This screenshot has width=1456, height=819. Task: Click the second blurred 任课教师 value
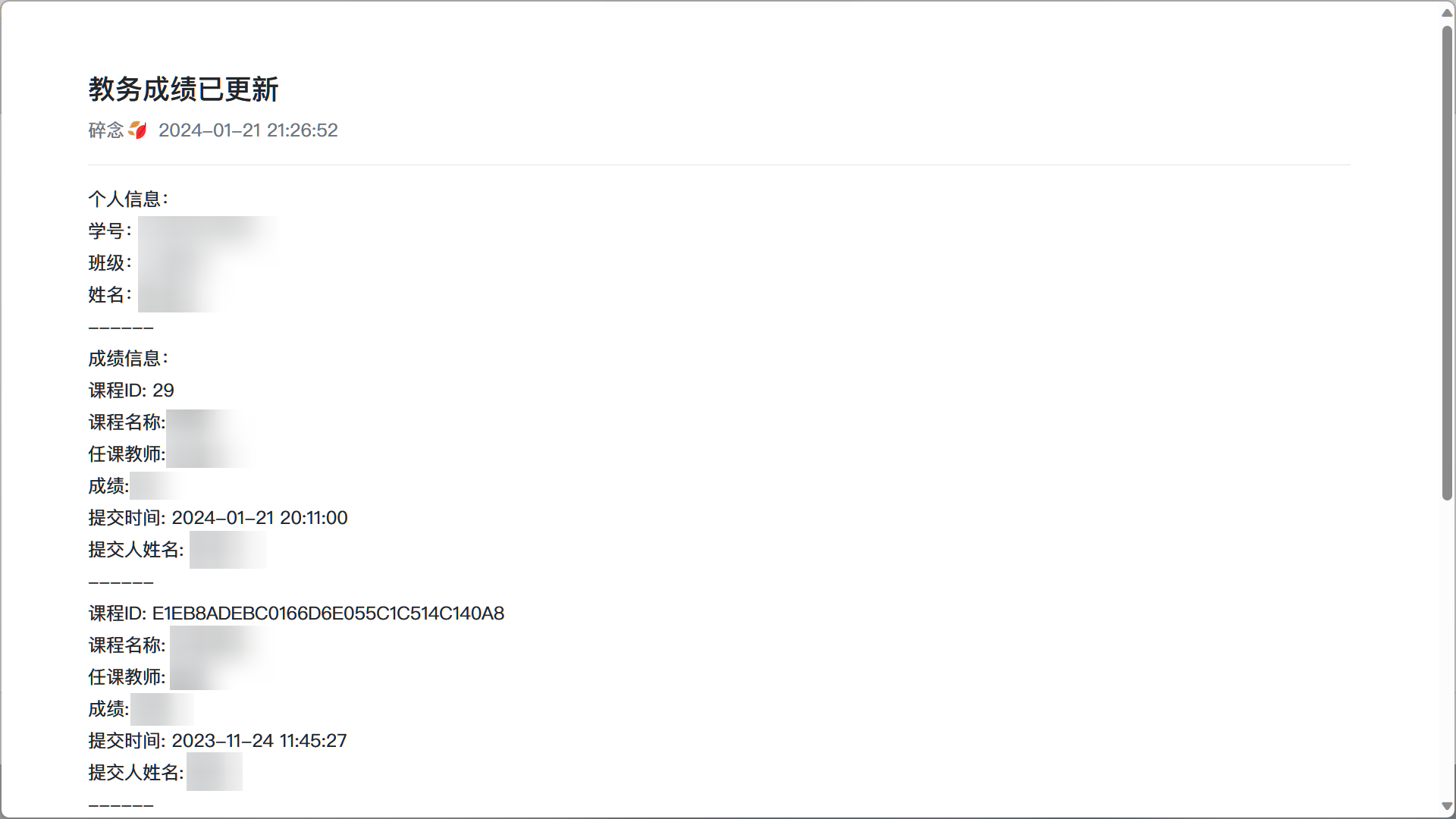[x=220, y=676]
